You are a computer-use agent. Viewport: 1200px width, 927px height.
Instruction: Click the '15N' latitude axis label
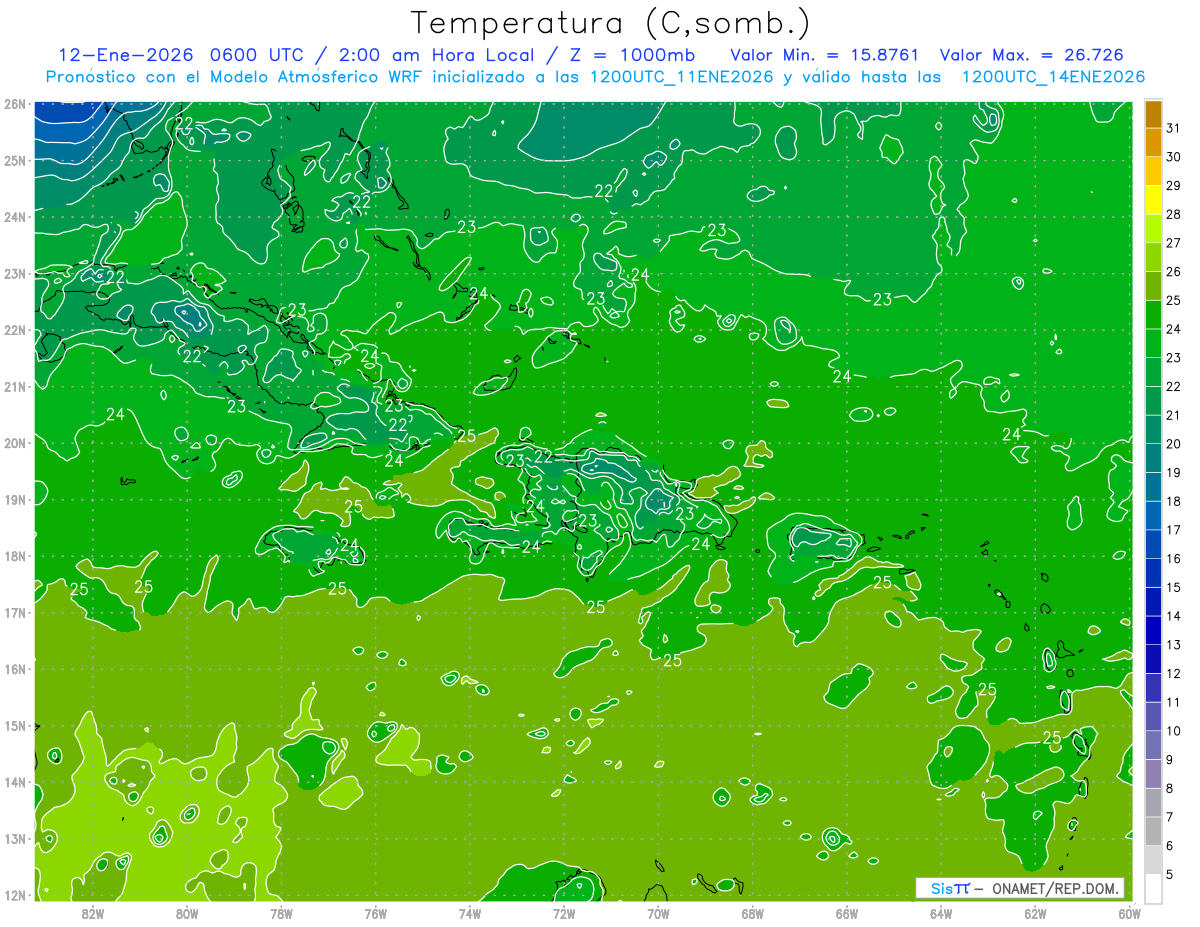click(15, 726)
